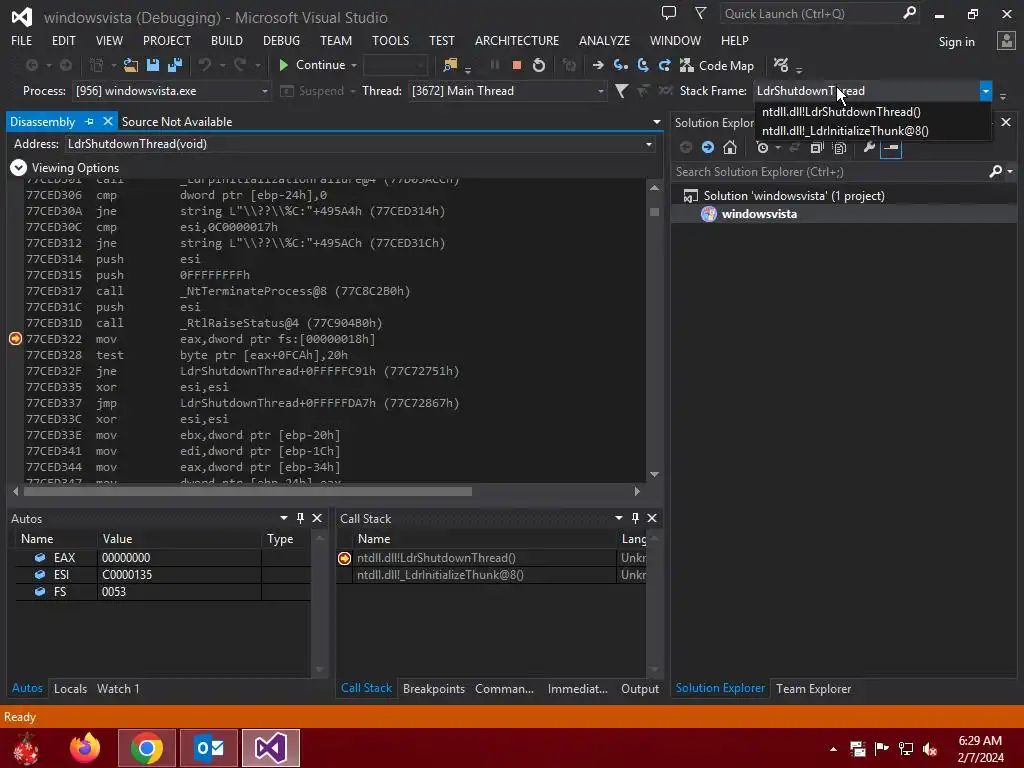This screenshot has height=768, width=1024.
Task: Click Collapse All icon in Solution Explorer
Action: click(x=816, y=148)
